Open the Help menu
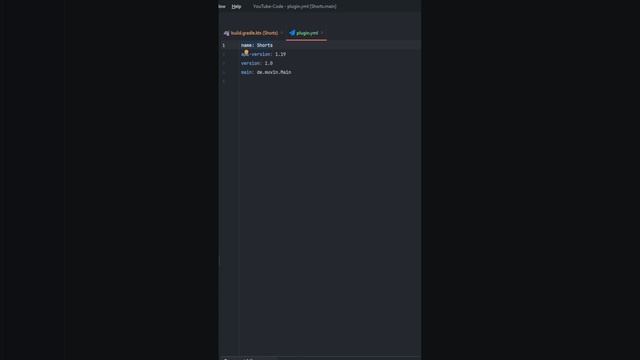 tap(236, 7)
